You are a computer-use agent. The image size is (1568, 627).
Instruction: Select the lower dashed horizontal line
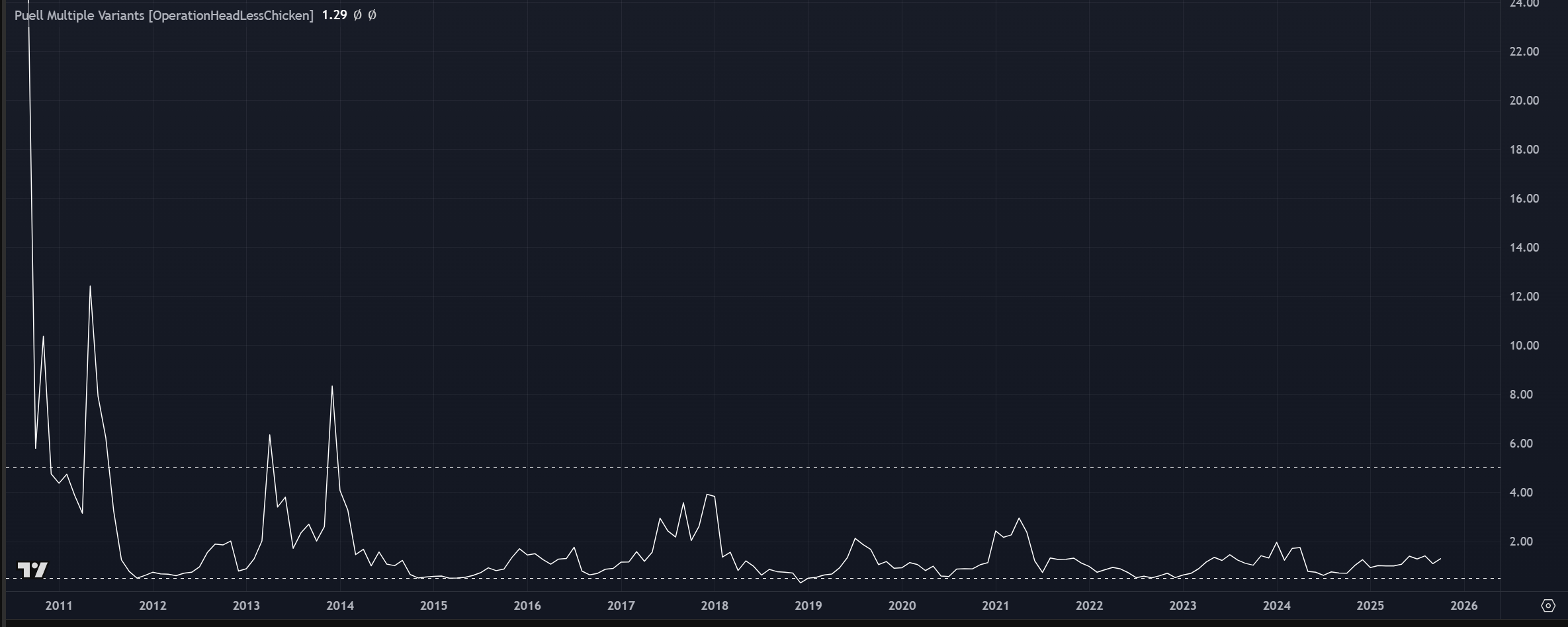pos(794,578)
